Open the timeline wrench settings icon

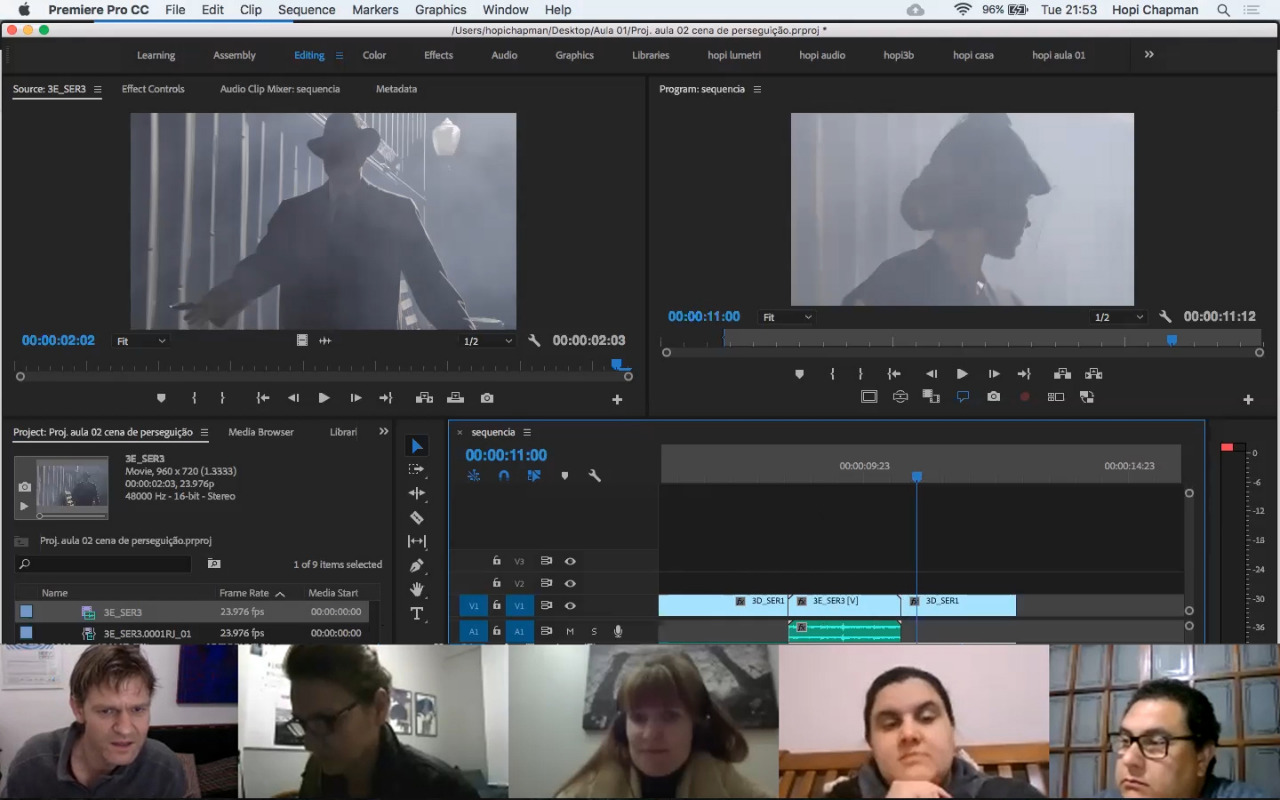coord(595,475)
